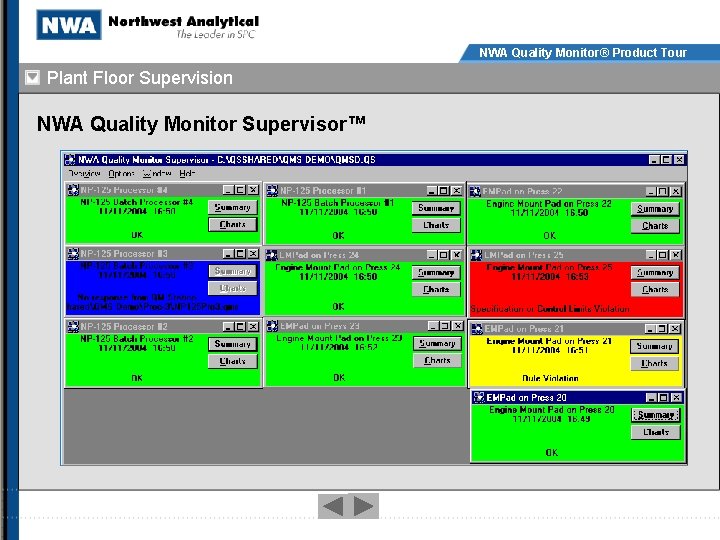
Task: Open Charts for NP-125 Batch Processor #1
Action: click(436, 225)
